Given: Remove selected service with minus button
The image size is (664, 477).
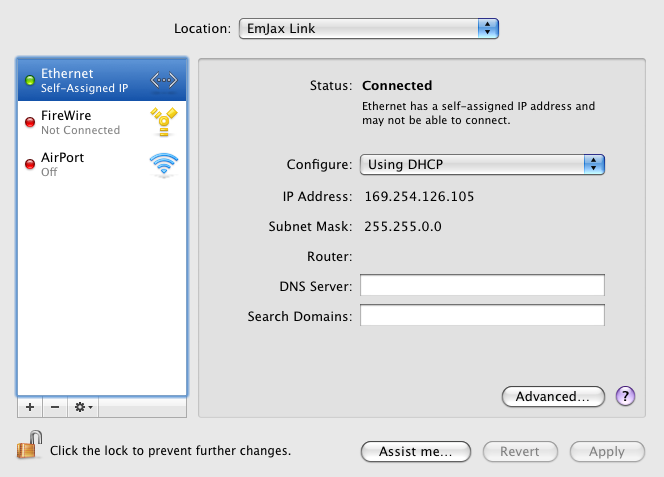Looking at the screenshot, I should point(55,407).
